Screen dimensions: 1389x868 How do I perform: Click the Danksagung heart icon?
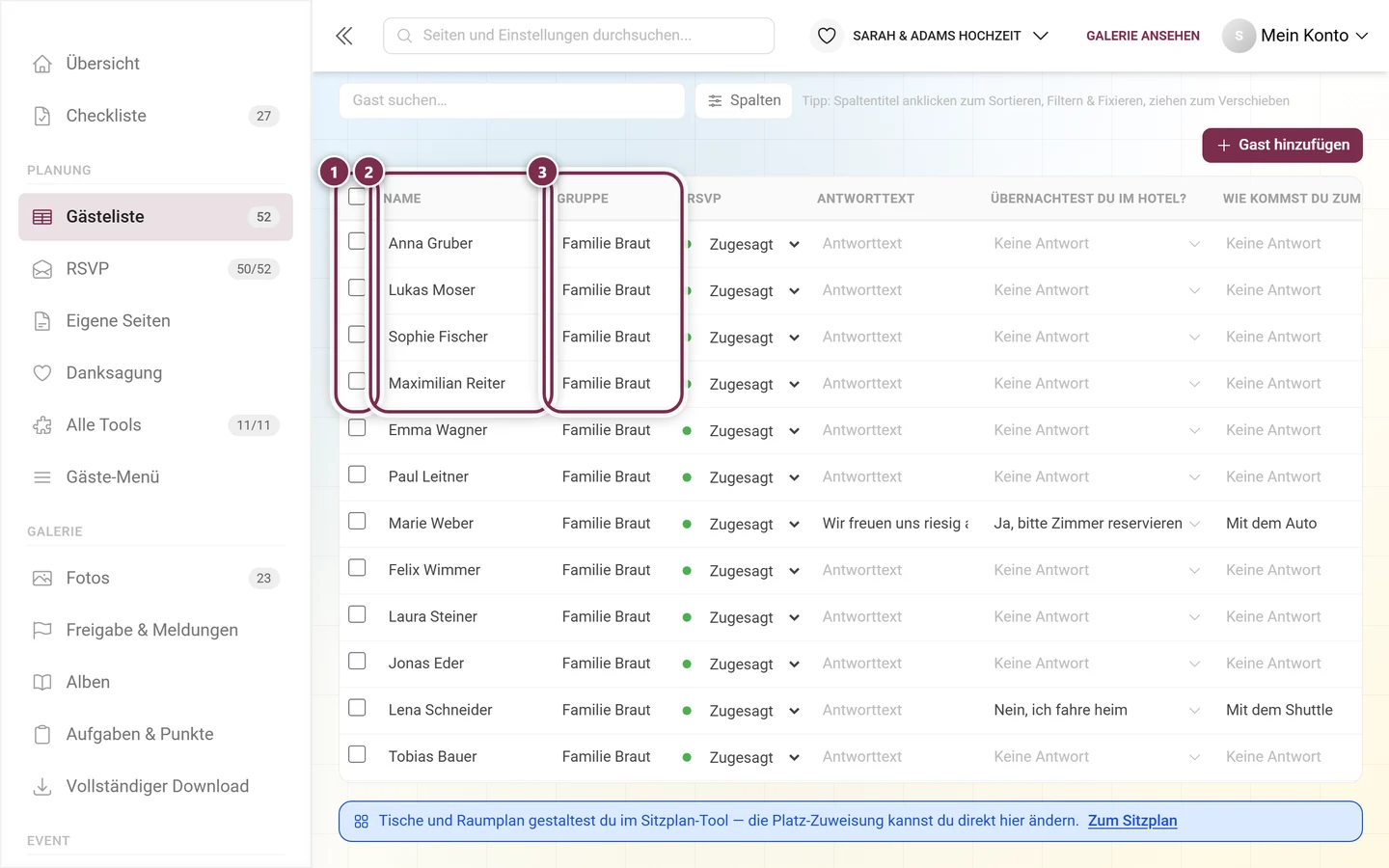[x=42, y=373]
